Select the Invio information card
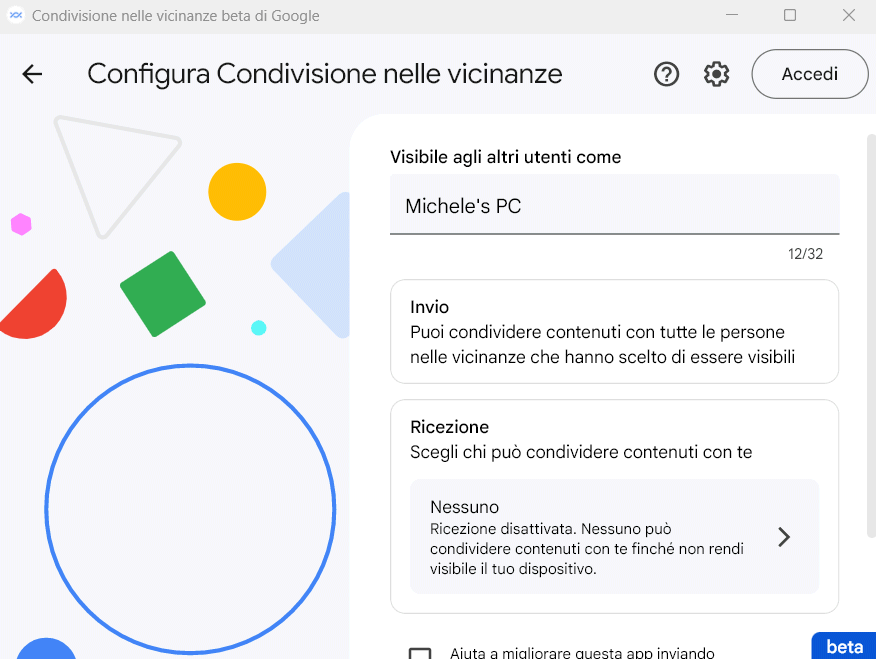 pyautogui.click(x=615, y=332)
